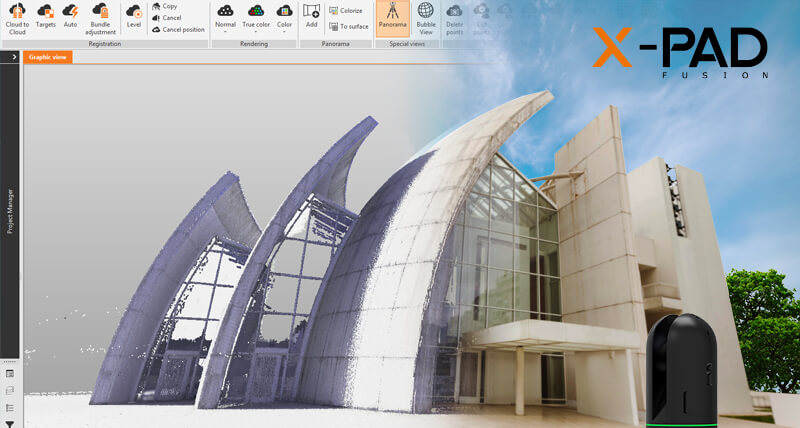The height and width of the screenshot is (428, 800).
Task: Run Auto registration
Action: pyautogui.click(x=70, y=16)
